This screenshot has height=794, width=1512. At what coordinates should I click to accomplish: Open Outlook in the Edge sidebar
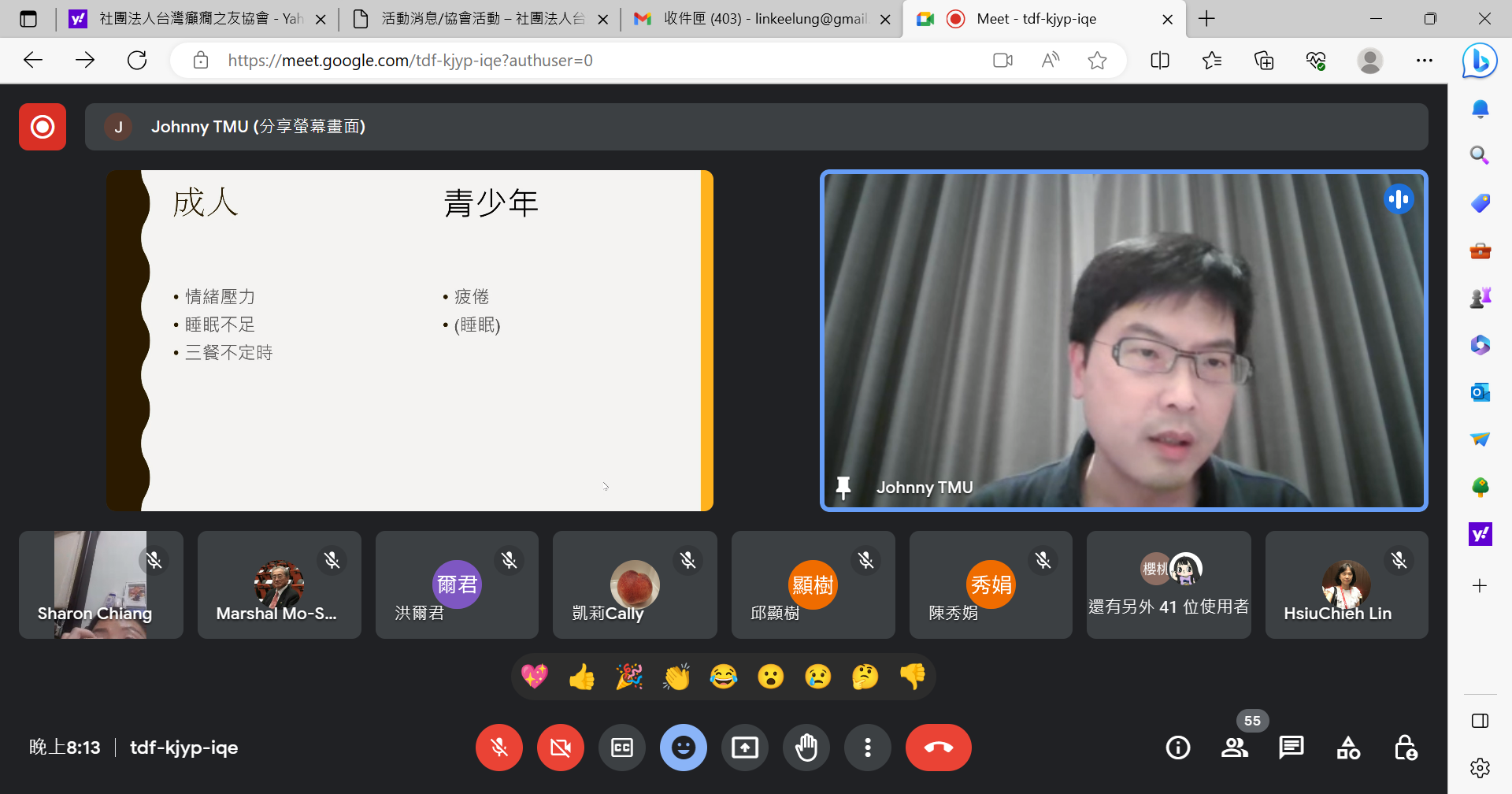point(1480,391)
